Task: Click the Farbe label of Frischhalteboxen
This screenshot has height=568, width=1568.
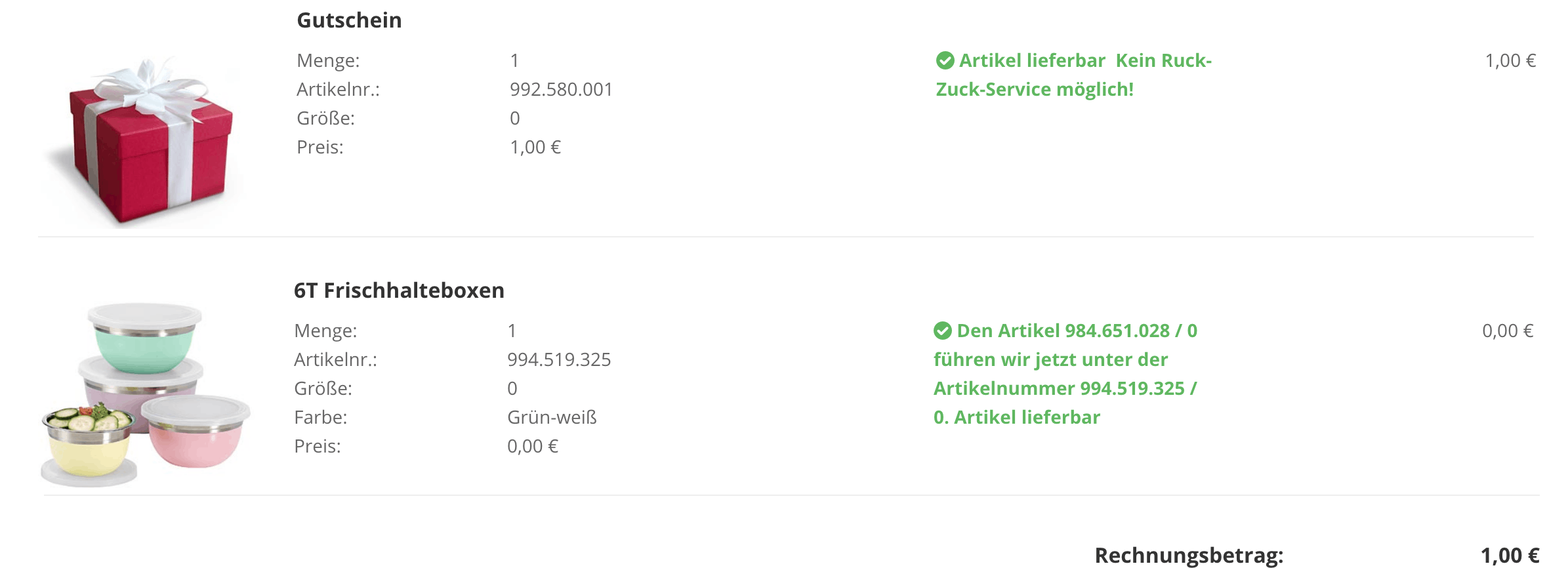Action: tap(320, 418)
